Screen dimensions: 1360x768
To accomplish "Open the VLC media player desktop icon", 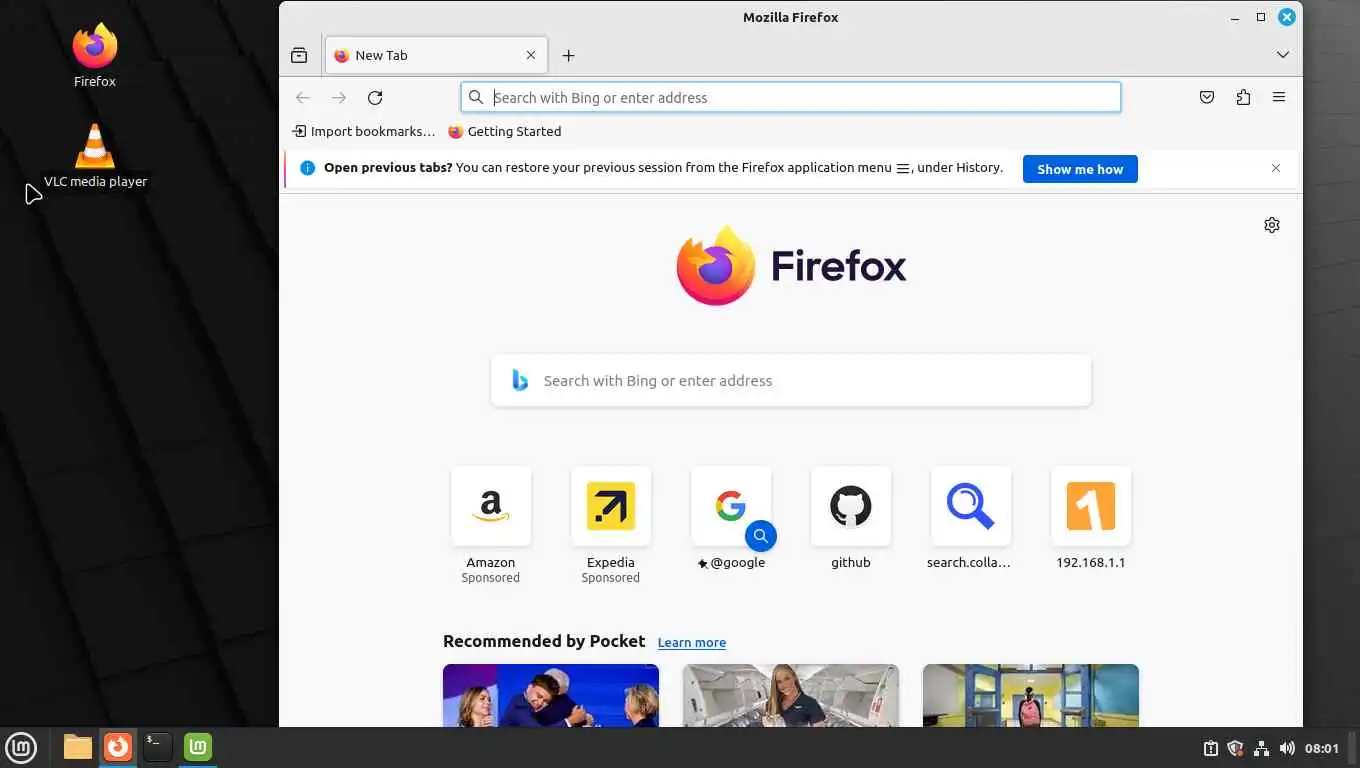I will 95,155.
